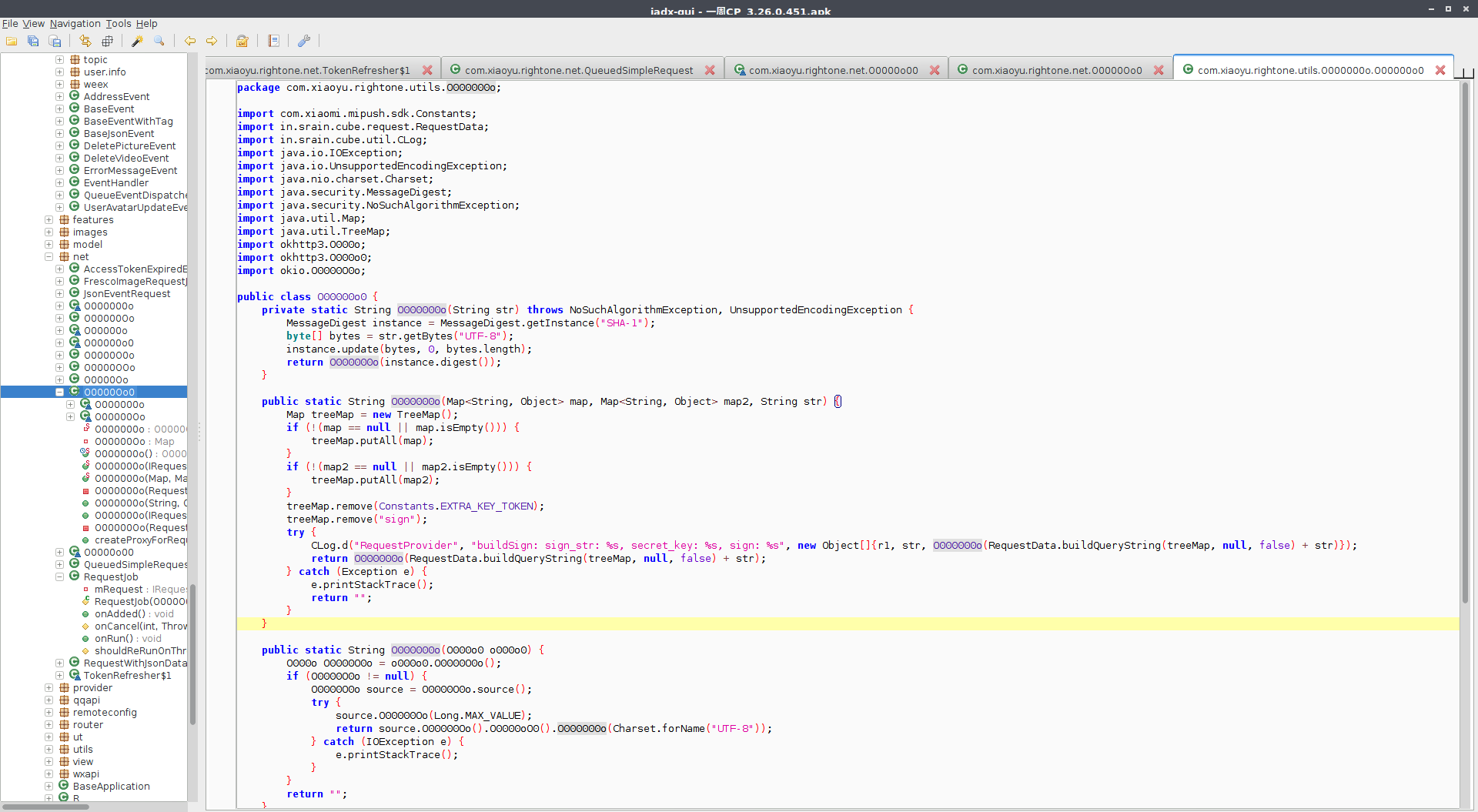This screenshot has width=1478, height=812.
Task: Switch to the QueuedSimpleRequest tab
Action: click(578, 70)
